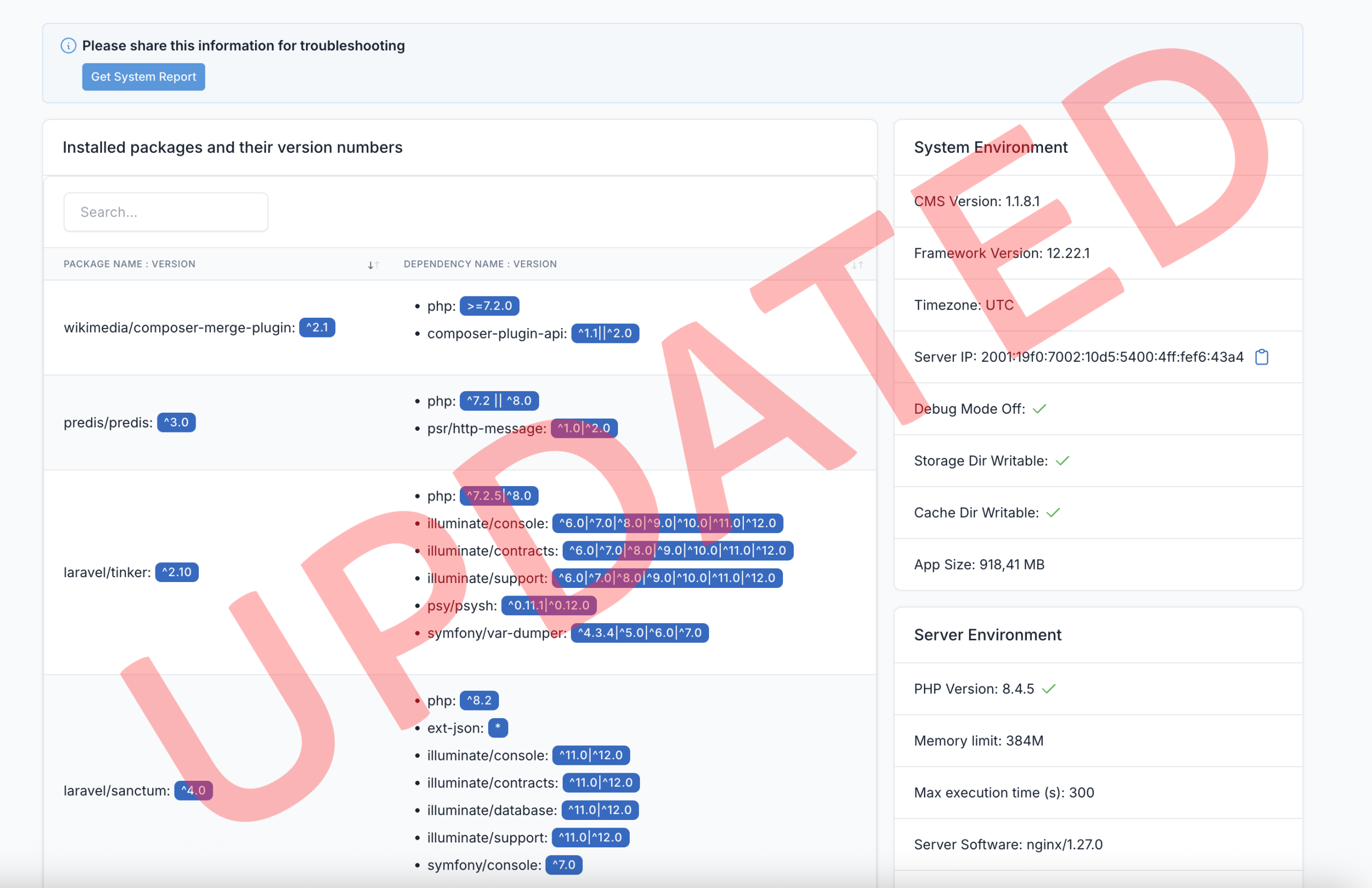Image resolution: width=1372 pixels, height=888 pixels.
Task: Click the Server Environment heading
Action: [x=988, y=635]
